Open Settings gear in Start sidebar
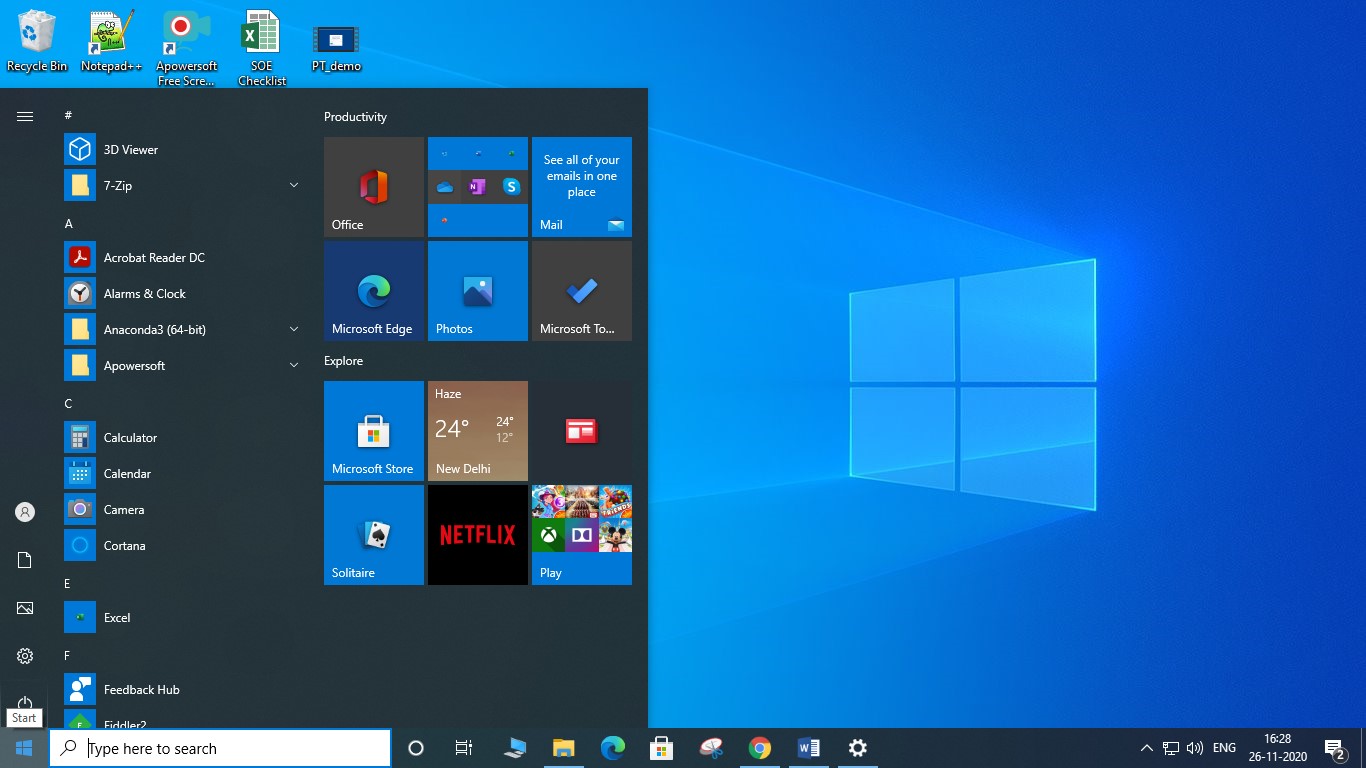The height and width of the screenshot is (768, 1366). [25, 656]
